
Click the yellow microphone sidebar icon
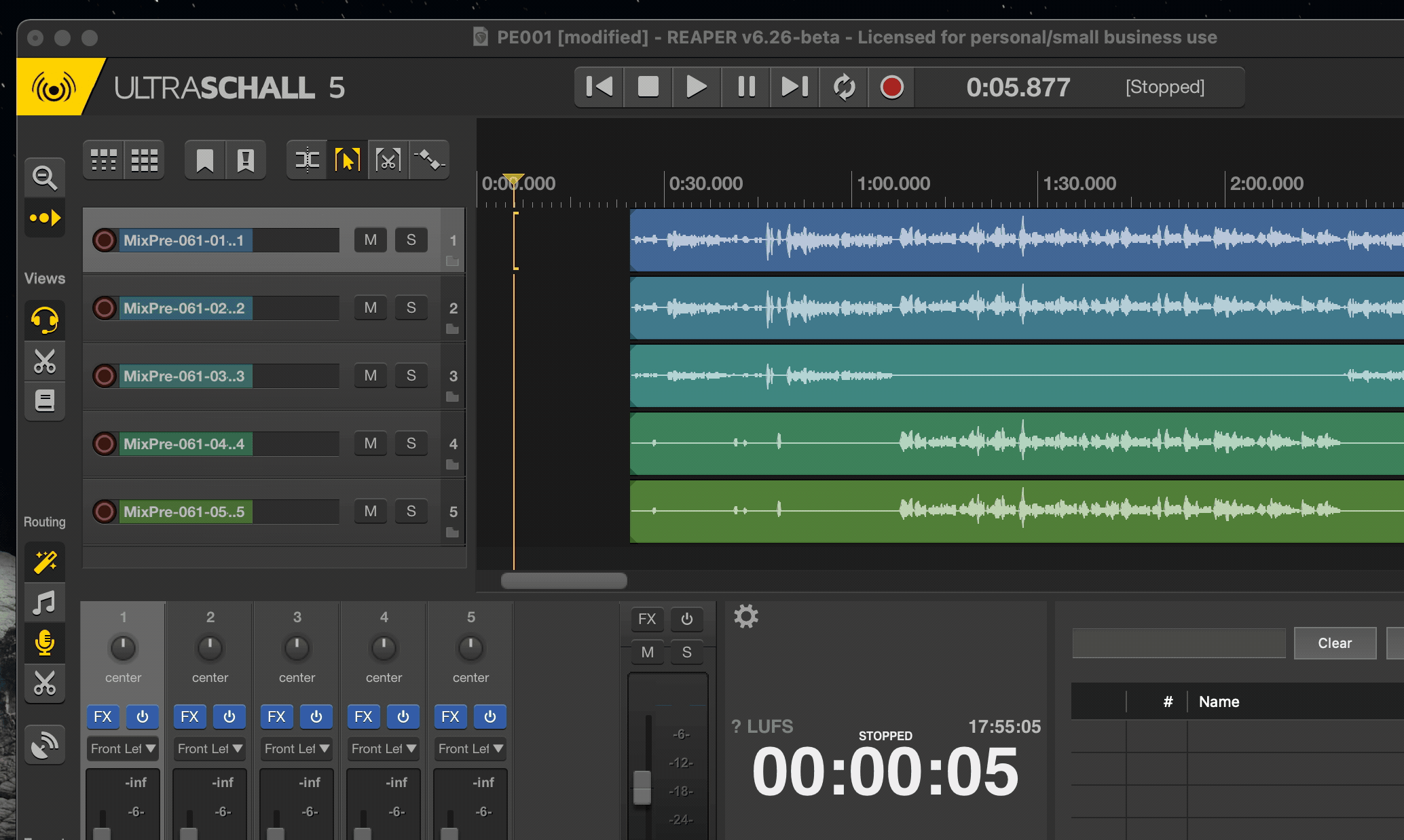coord(45,643)
